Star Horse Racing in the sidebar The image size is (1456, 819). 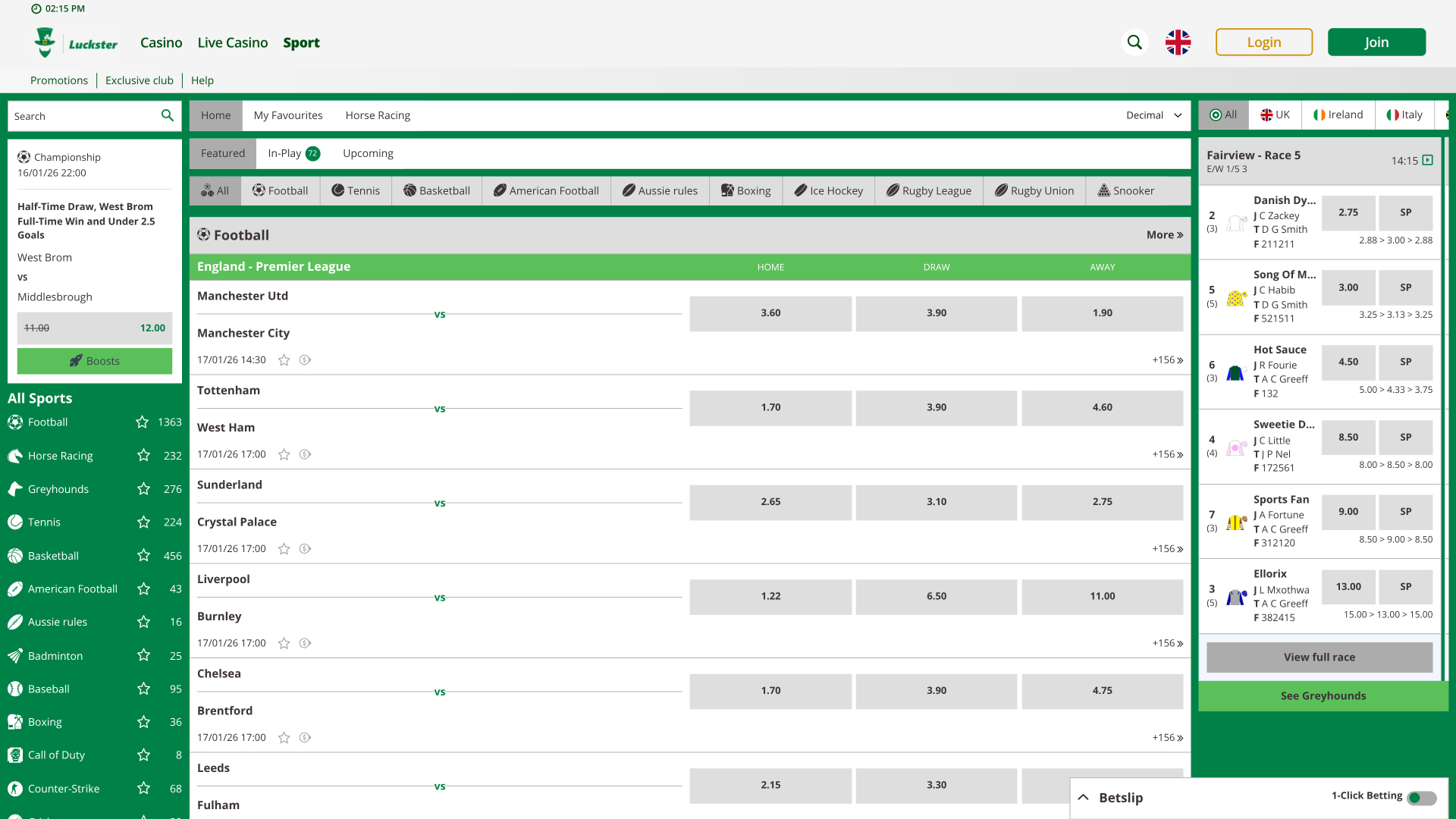pyautogui.click(x=143, y=455)
